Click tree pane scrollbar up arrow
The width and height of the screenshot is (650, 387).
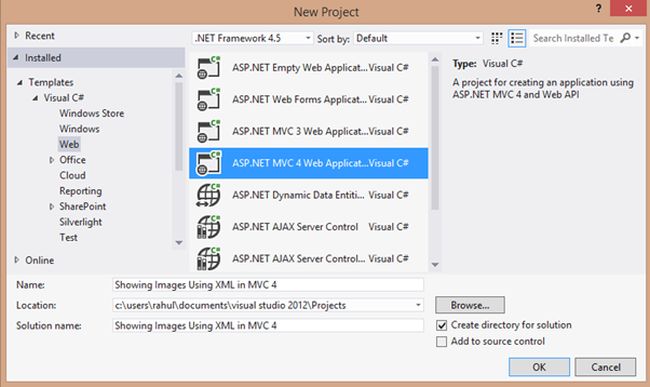tap(179, 76)
